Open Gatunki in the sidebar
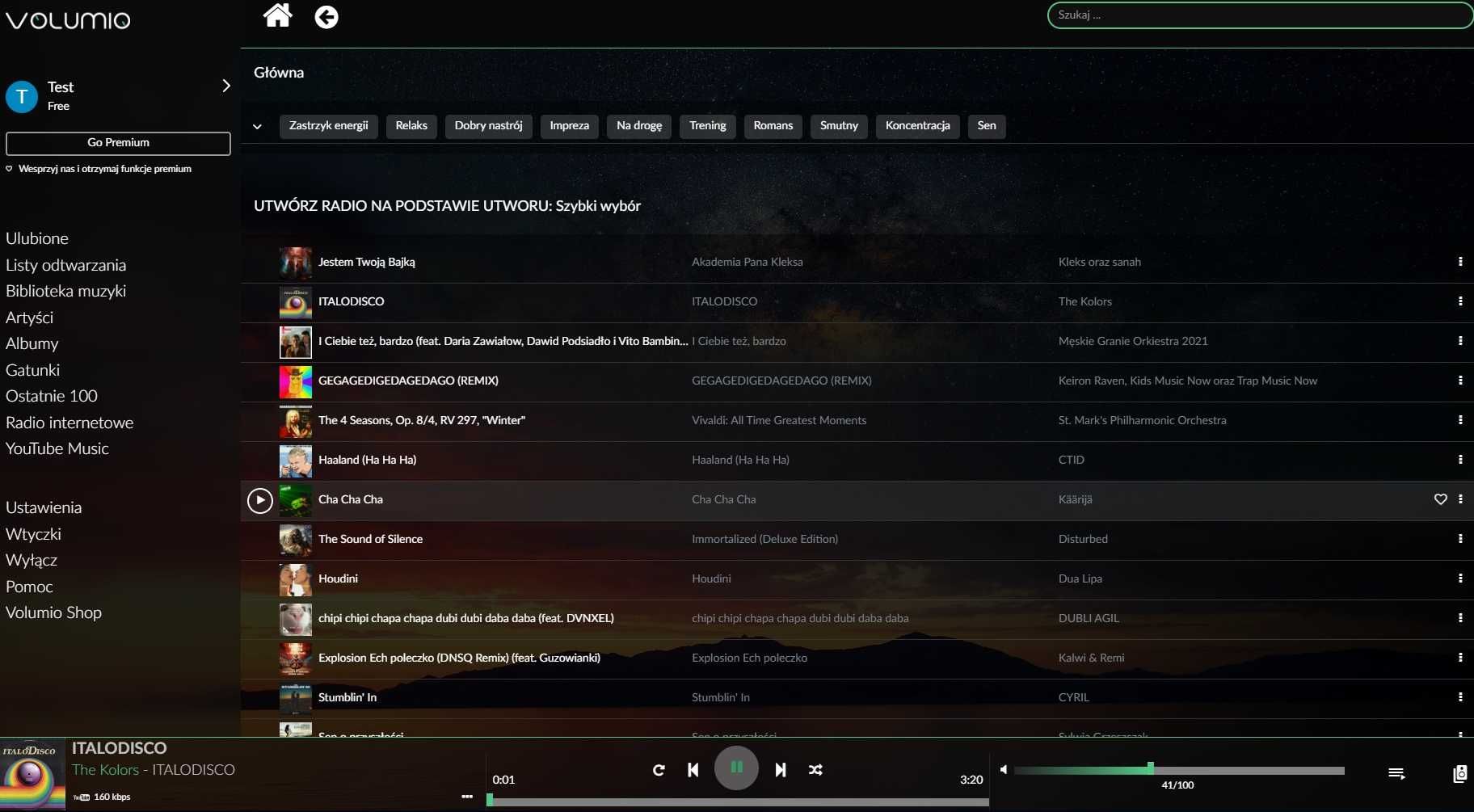 point(32,370)
